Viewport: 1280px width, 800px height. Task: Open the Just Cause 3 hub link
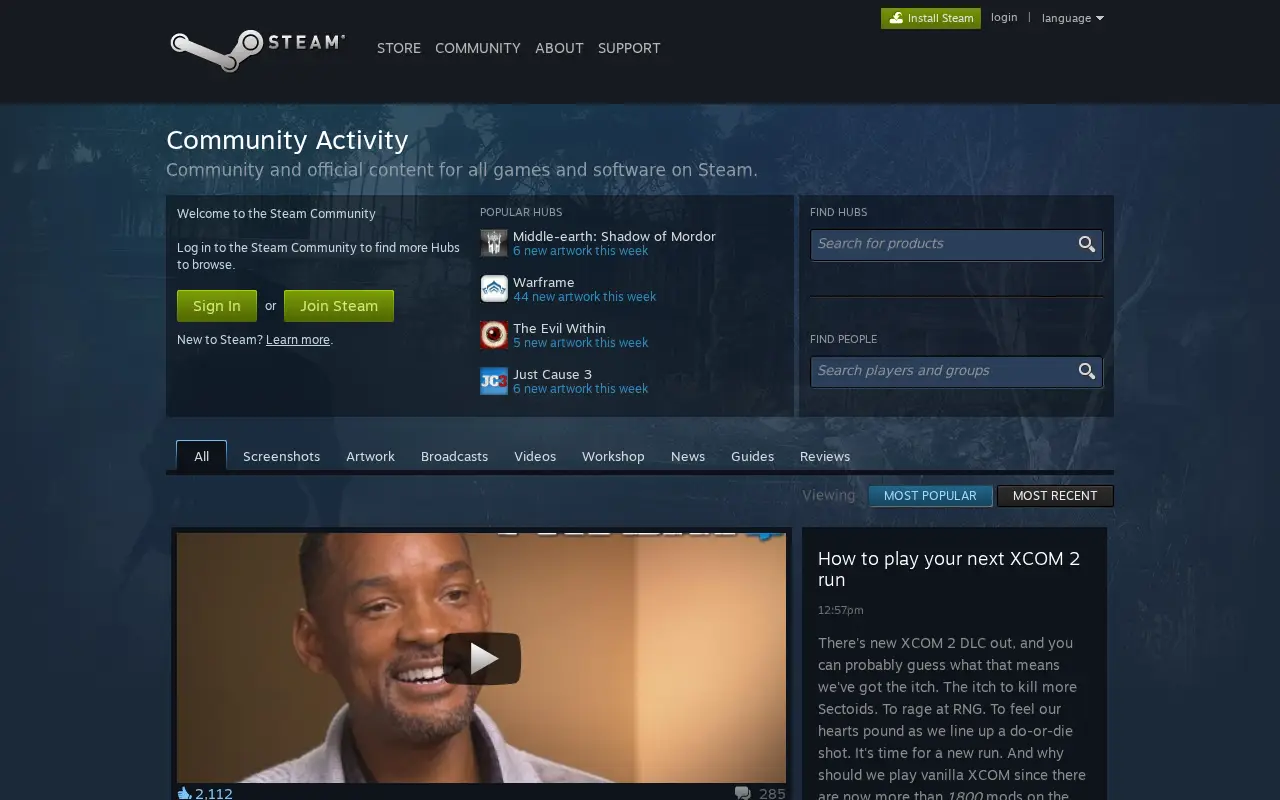552,374
